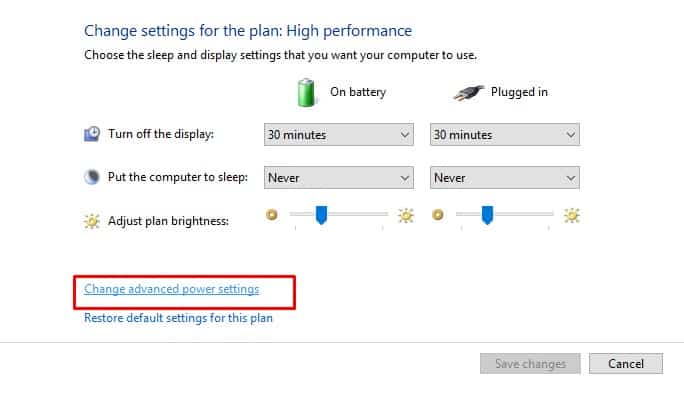Click the Cancel button
Viewport: 684px width, 394px height.
tap(626, 363)
